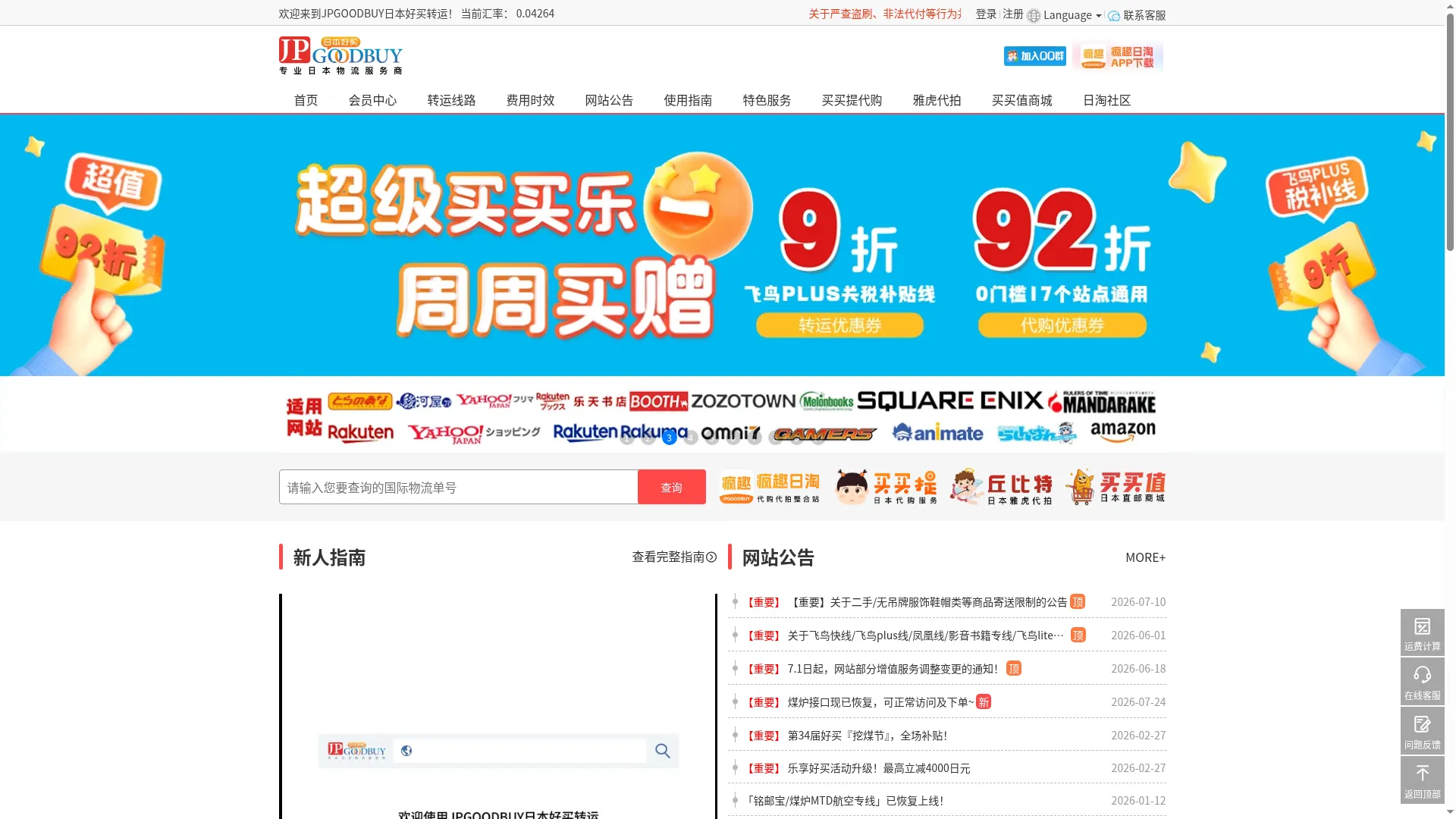Switch to carousel slide 4

point(690,438)
